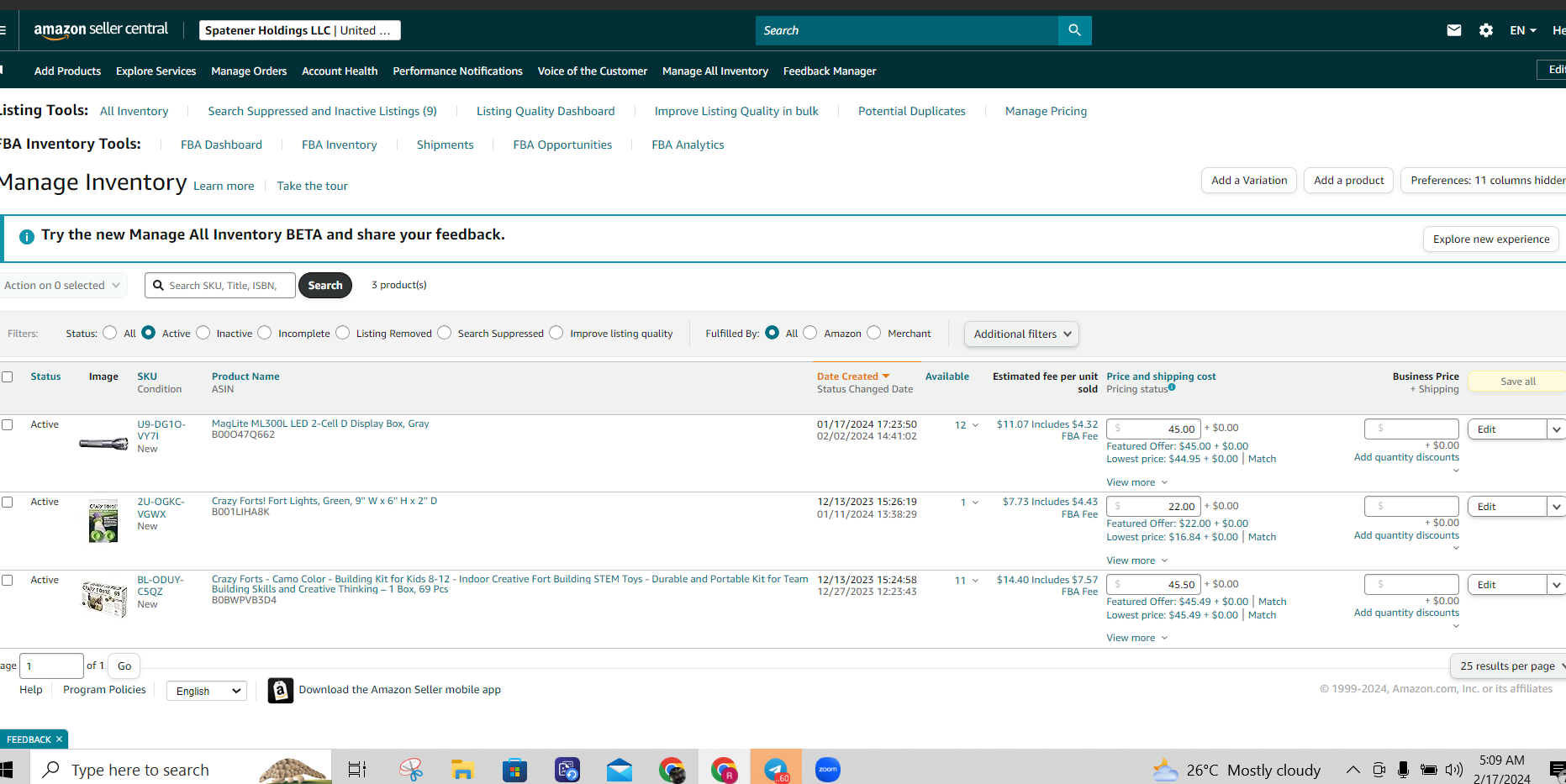The image size is (1566, 784).
Task: Select the All status radio filter
Action: (x=110, y=333)
